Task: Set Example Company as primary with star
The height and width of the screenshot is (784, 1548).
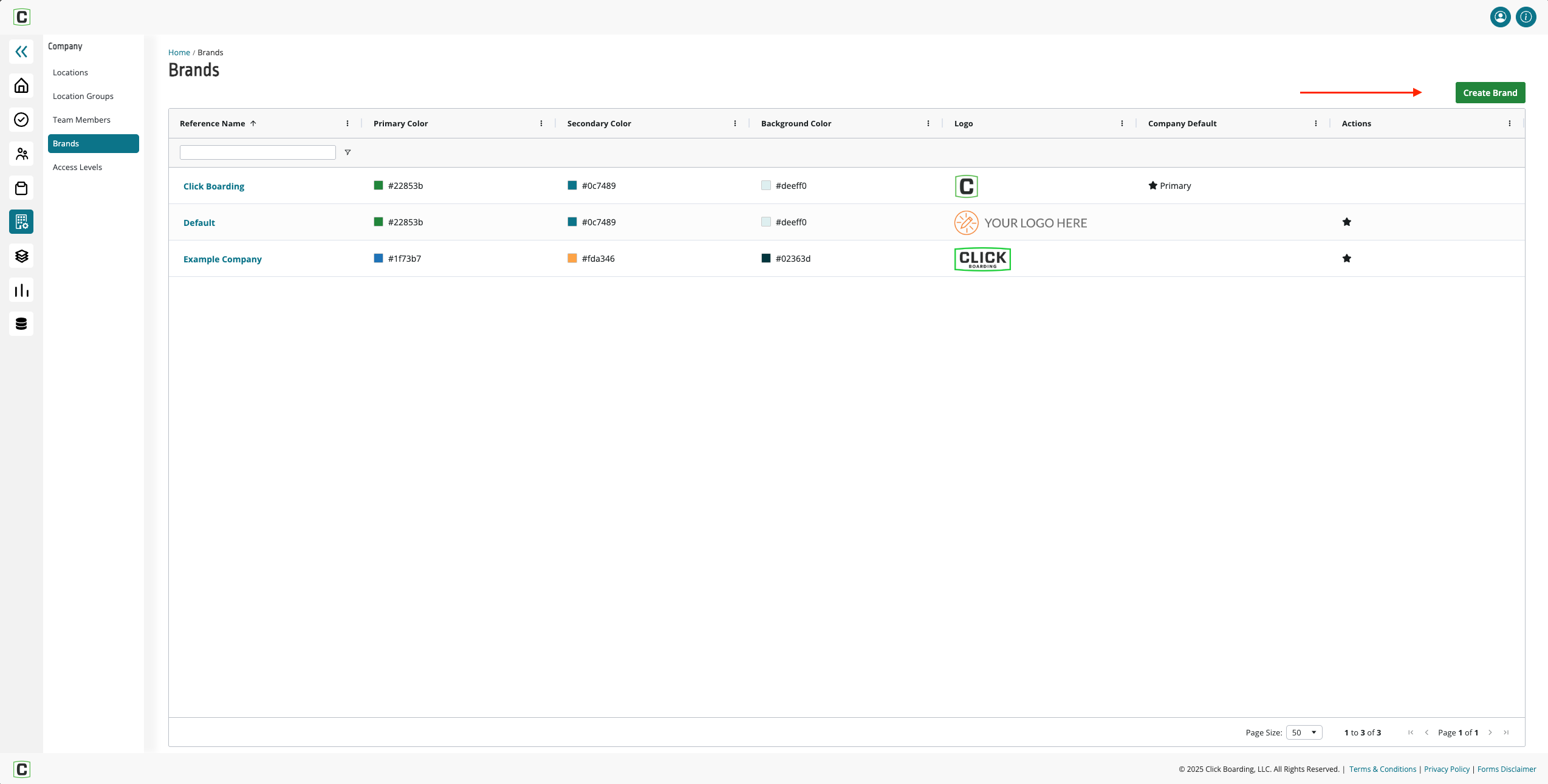Action: (1346, 258)
